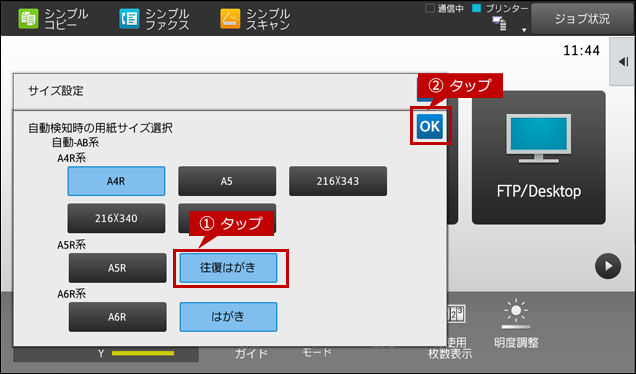636x374 pixels.
Task: Tap the FTP/Desktop tile
Action: [539, 157]
